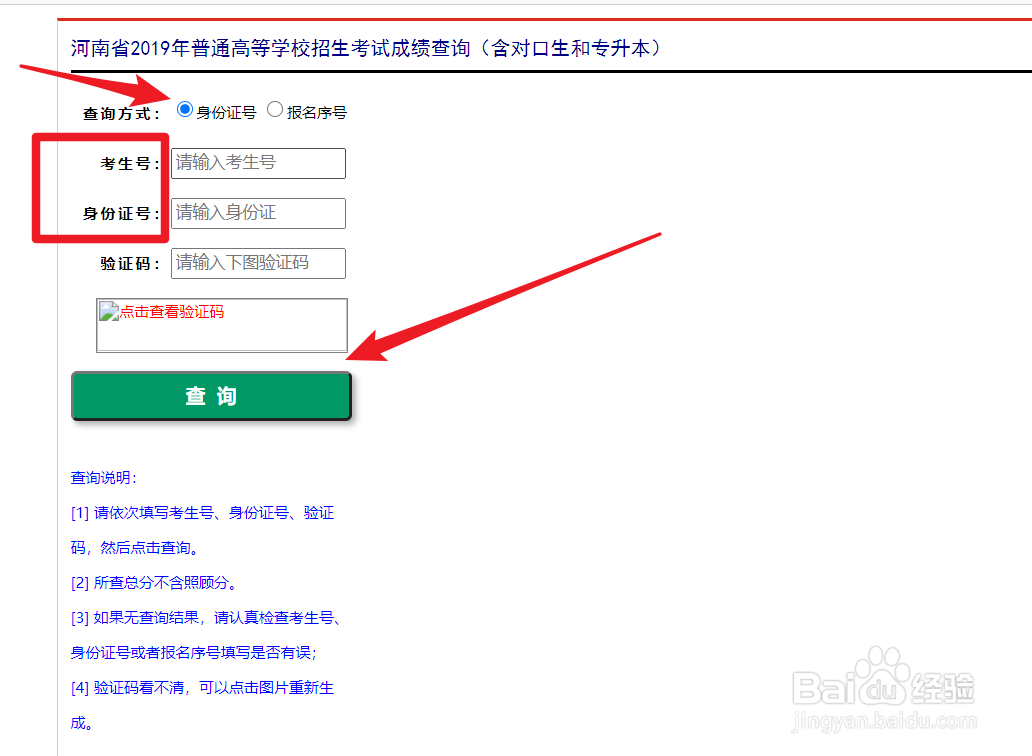The width and height of the screenshot is (1032, 756).
Task: Focus the 身份证号 text field
Action: (257, 213)
